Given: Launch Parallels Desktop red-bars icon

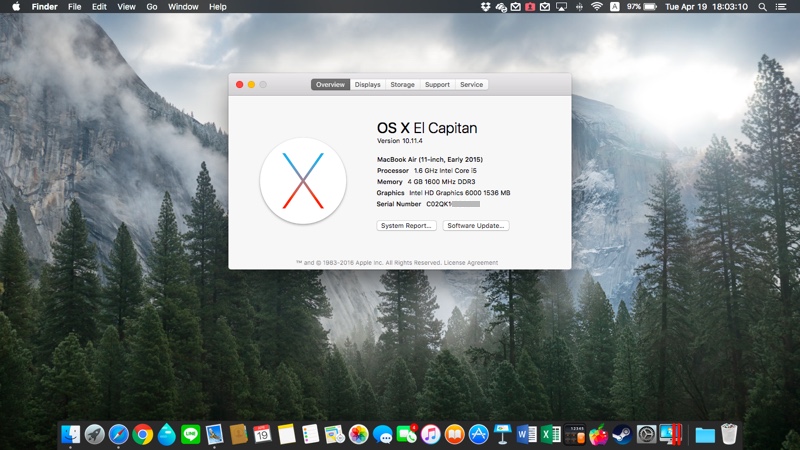Looking at the screenshot, I should pos(670,435).
